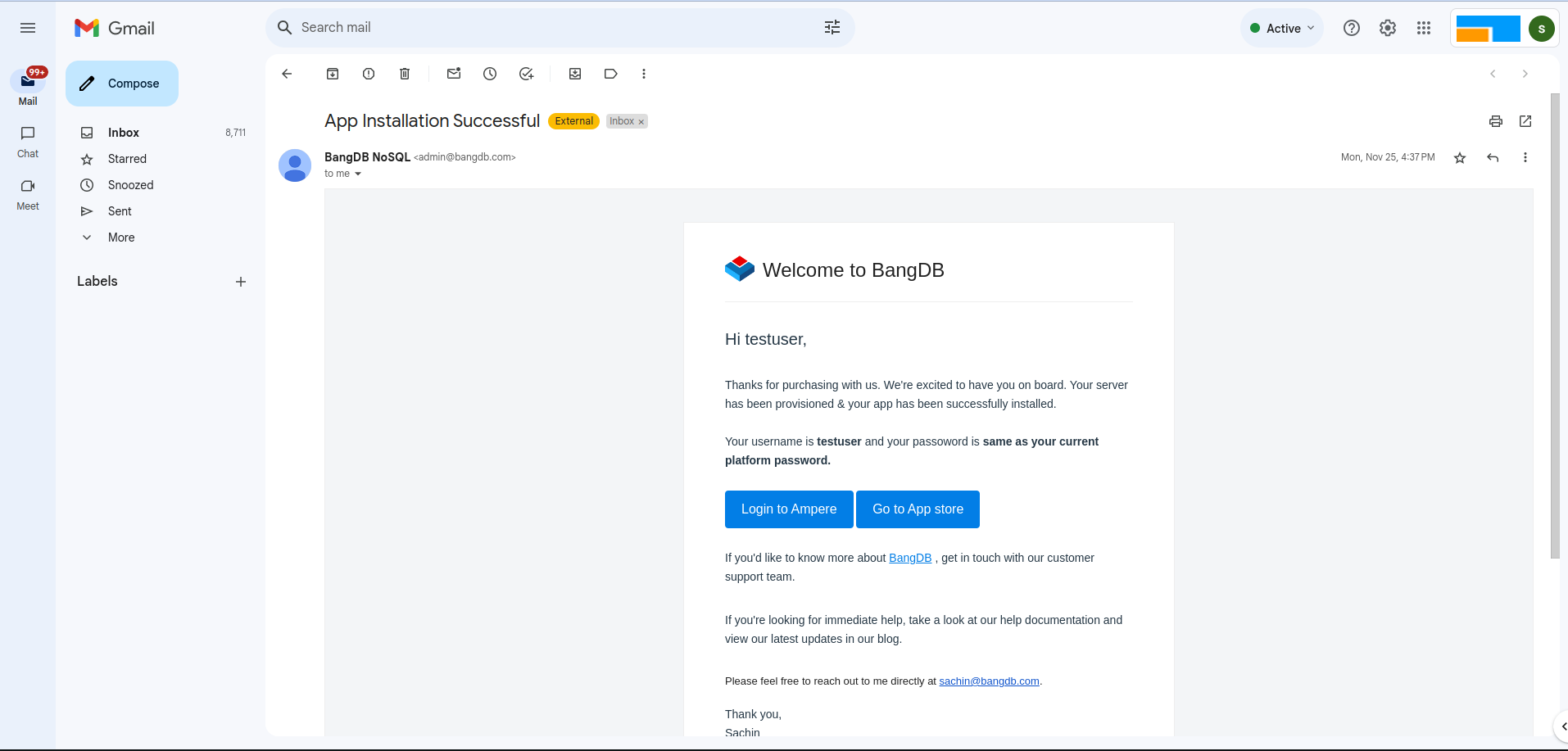Open message More menu beside reply
This screenshot has height=751, width=1568.
click(1525, 157)
